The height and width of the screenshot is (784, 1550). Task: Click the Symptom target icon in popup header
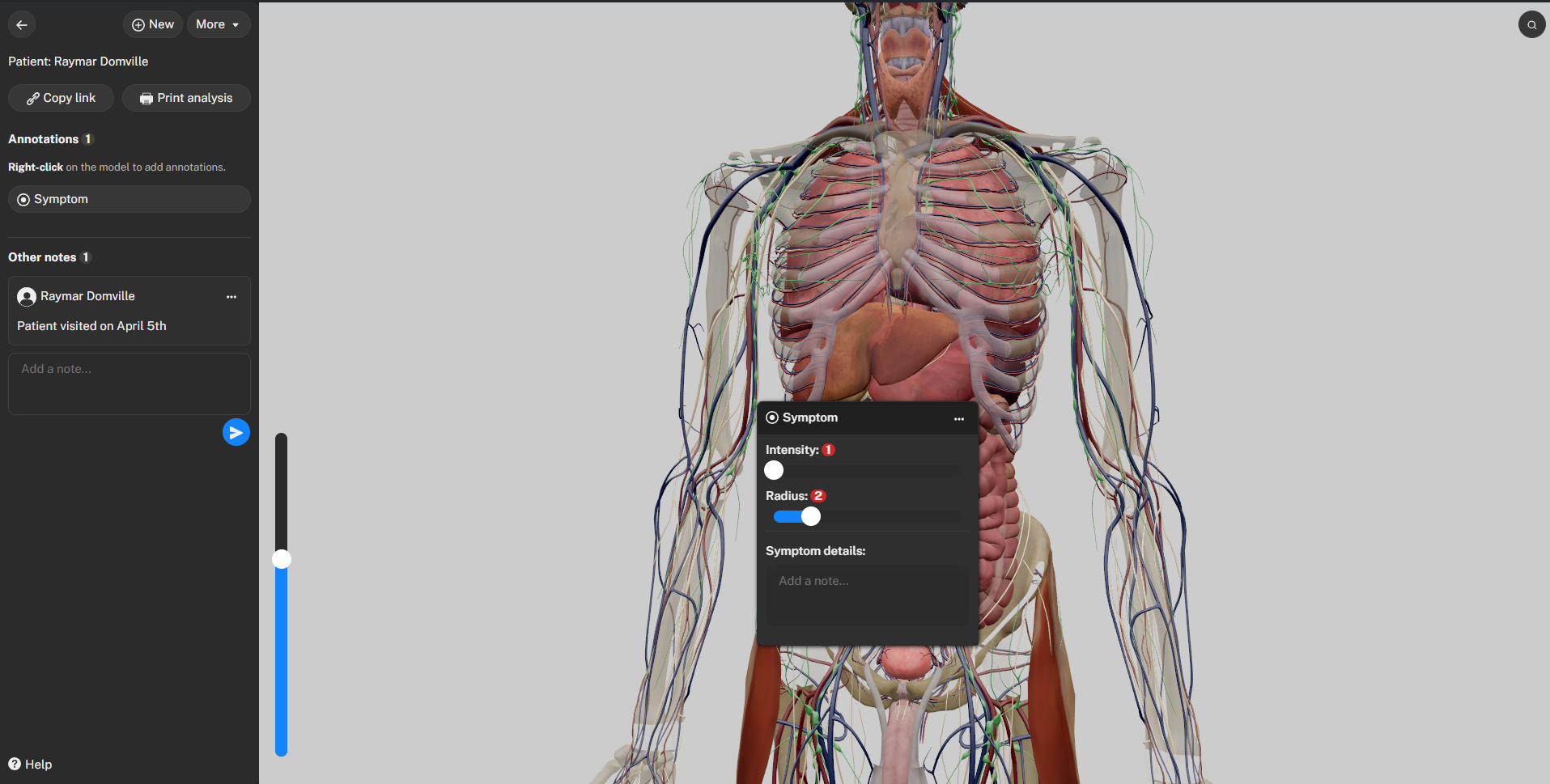[x=772, y=417]
